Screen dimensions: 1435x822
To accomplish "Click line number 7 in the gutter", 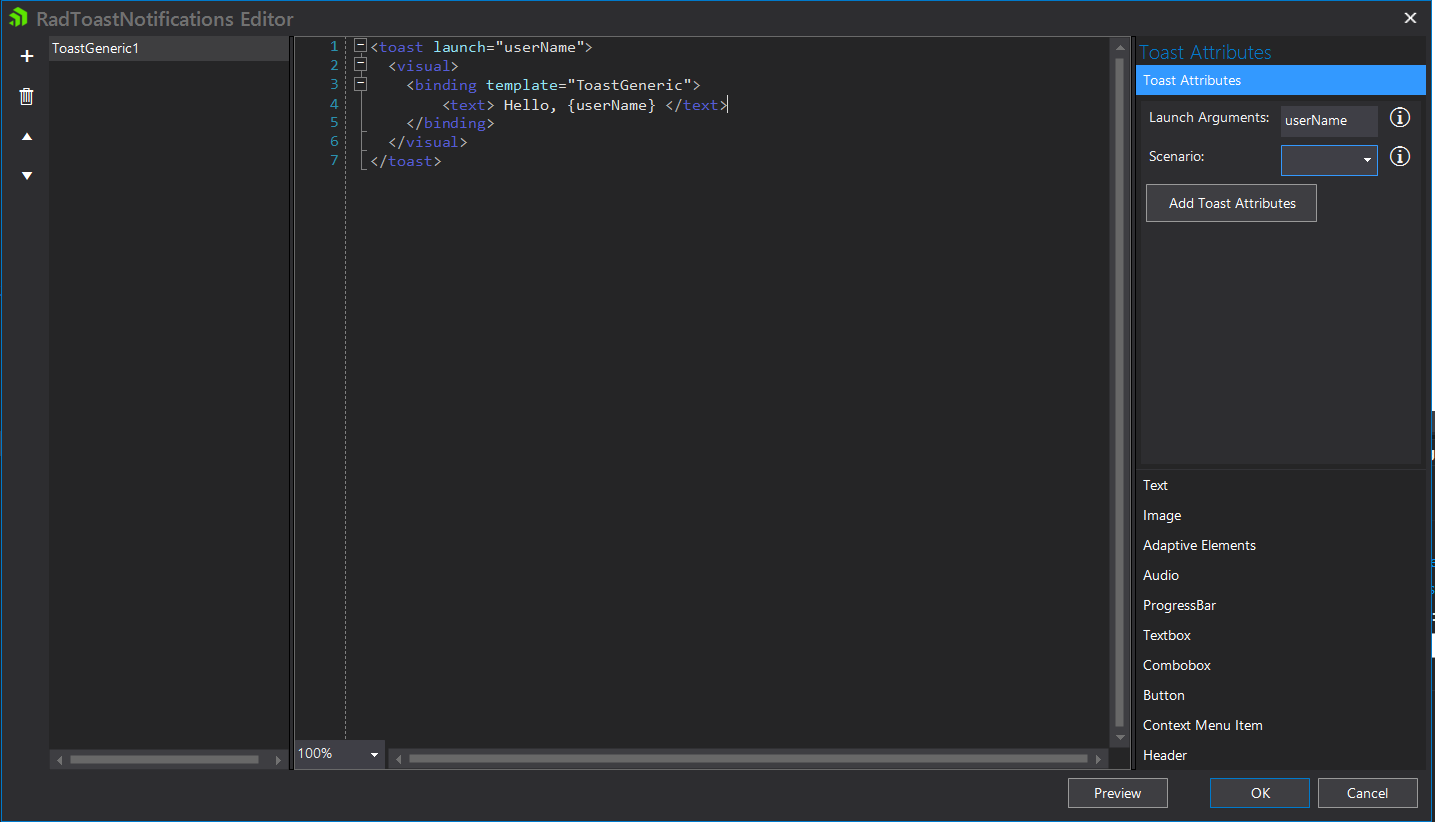I will pos(334,161).
